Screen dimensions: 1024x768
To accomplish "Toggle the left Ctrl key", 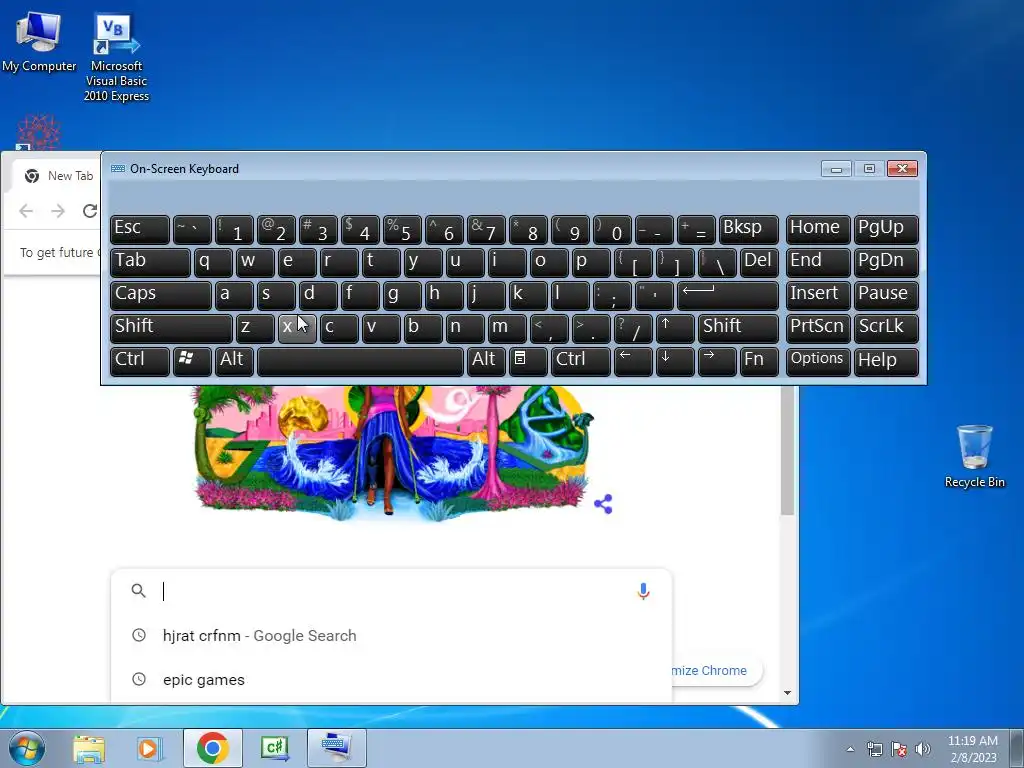I will pyautogui.click(x=140, y=361).
